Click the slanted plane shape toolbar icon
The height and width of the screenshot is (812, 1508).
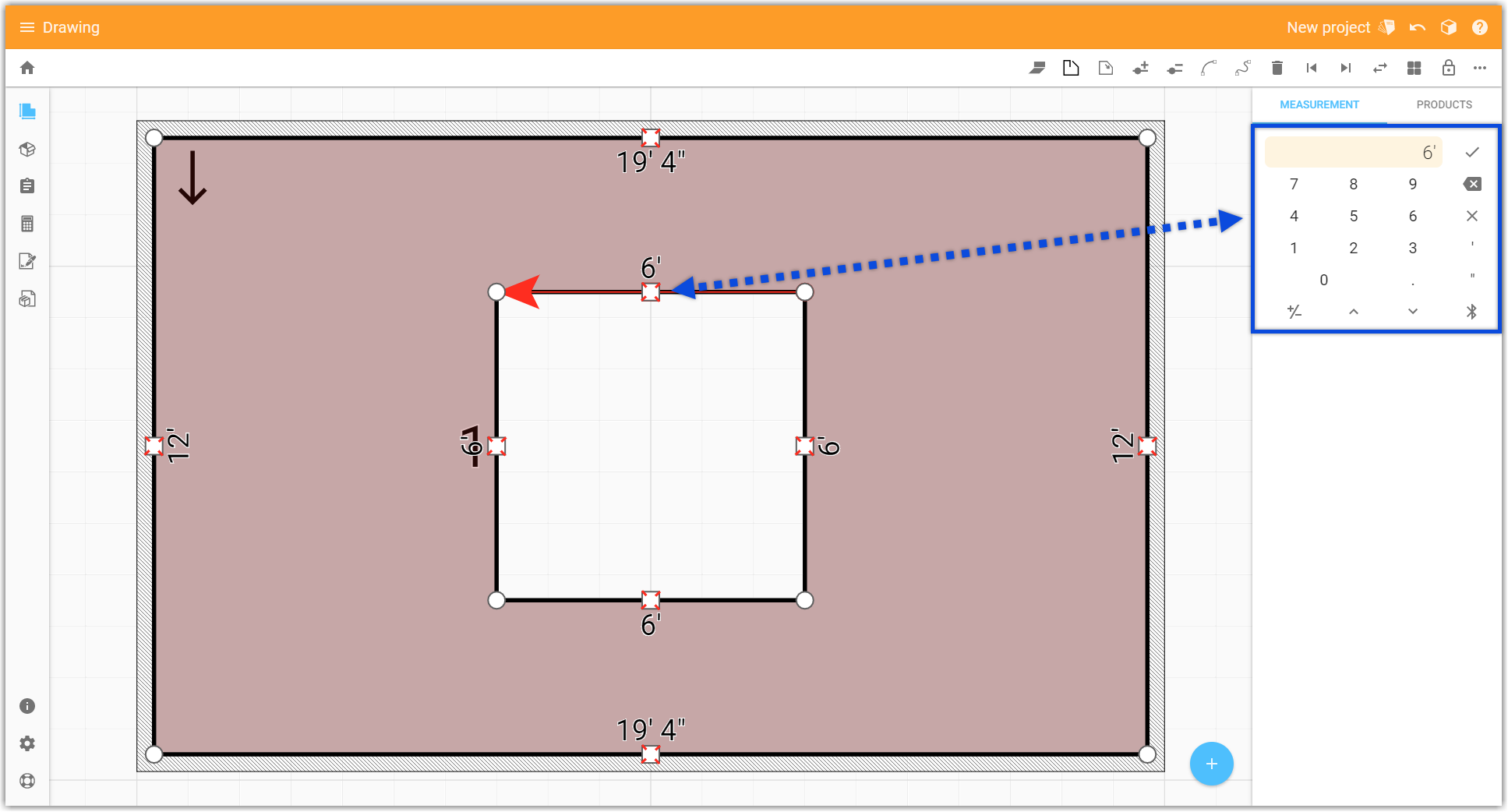pos(1037,68)
